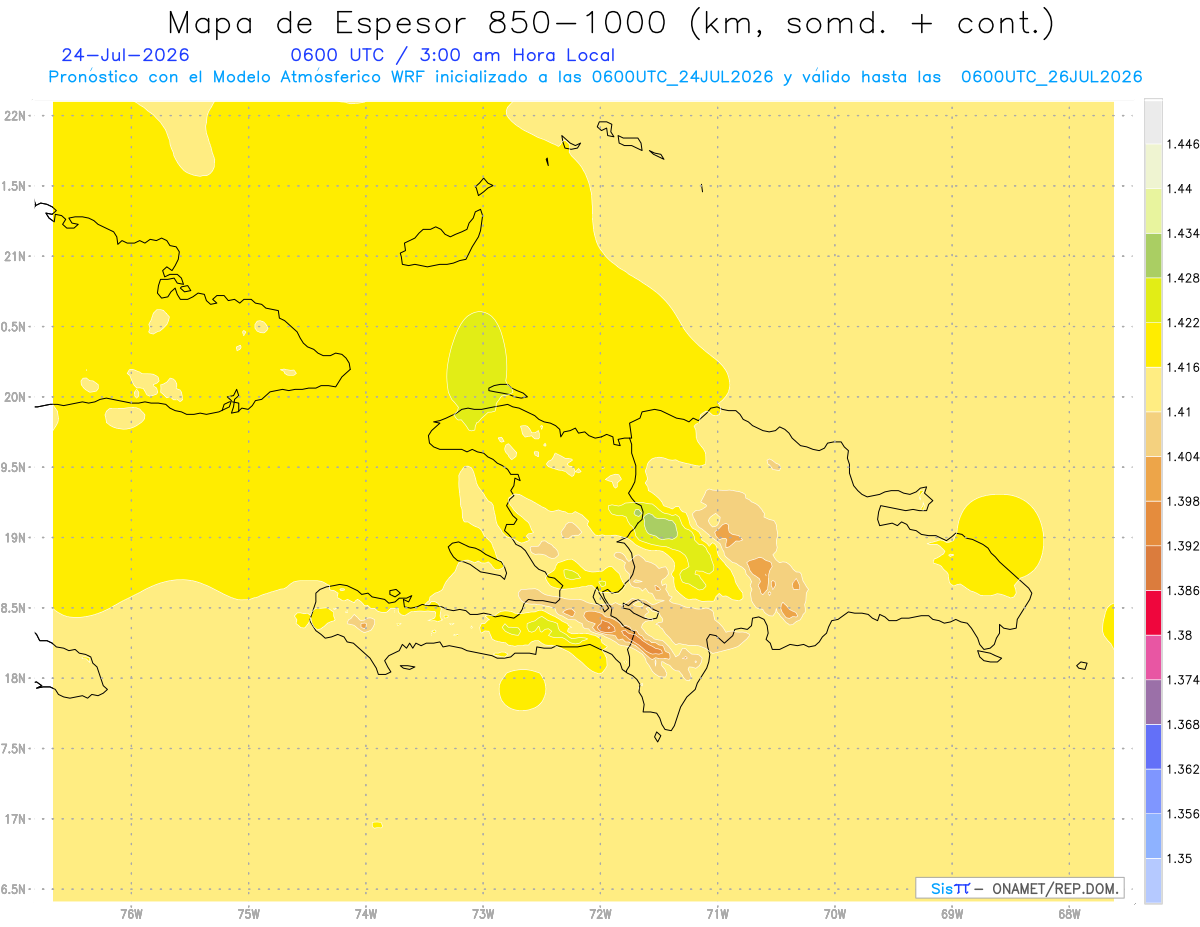Click the '70W' longitude axis label
Image resolution: width=1200 pixels, height=927 pixels.
click(835, 914)
